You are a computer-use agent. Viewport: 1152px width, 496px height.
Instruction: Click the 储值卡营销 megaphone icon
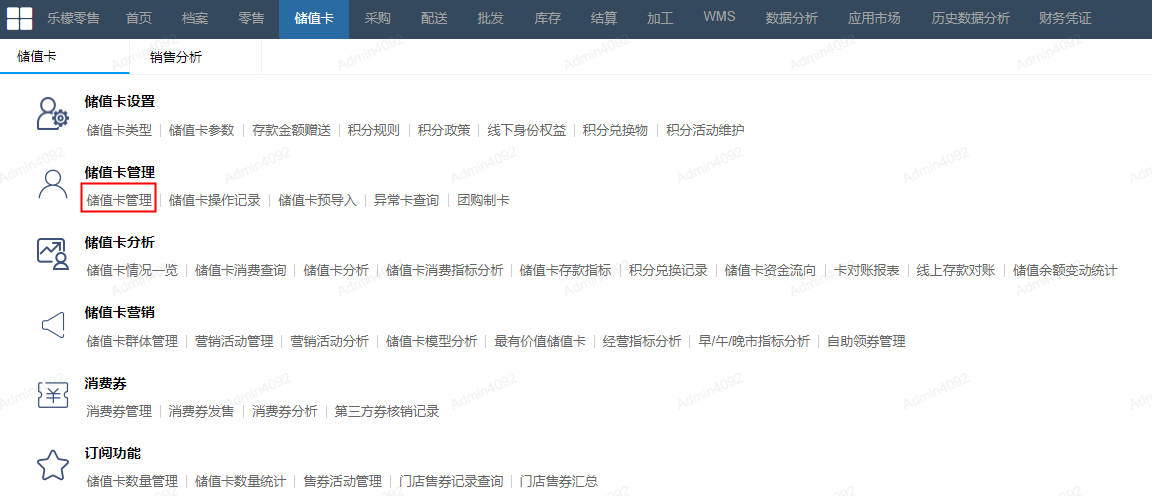[x=53, y=325]
